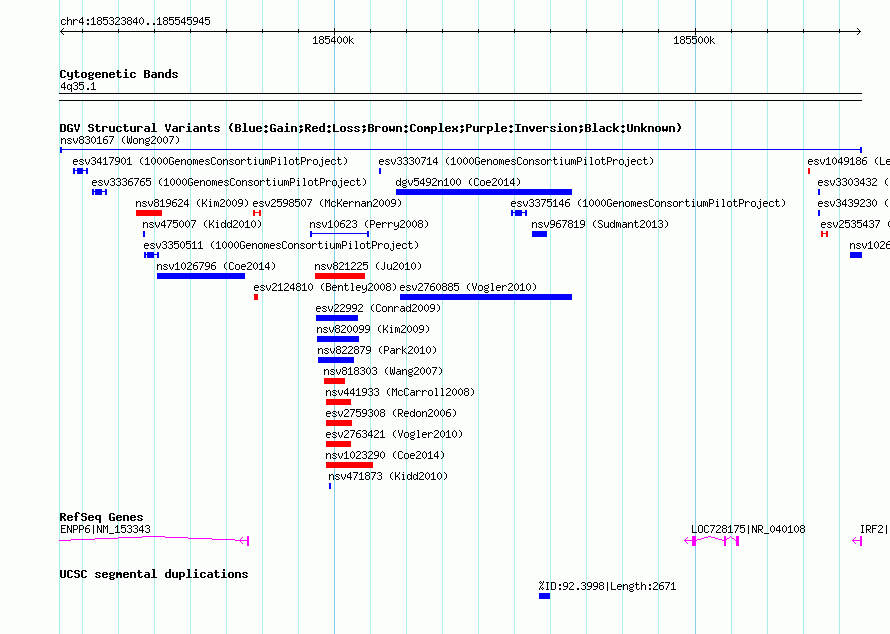This screenshot has height=634, width=890.
Task: Click the red nsv819624 (Kim2009) loss bar
Action: coord(149,213)
